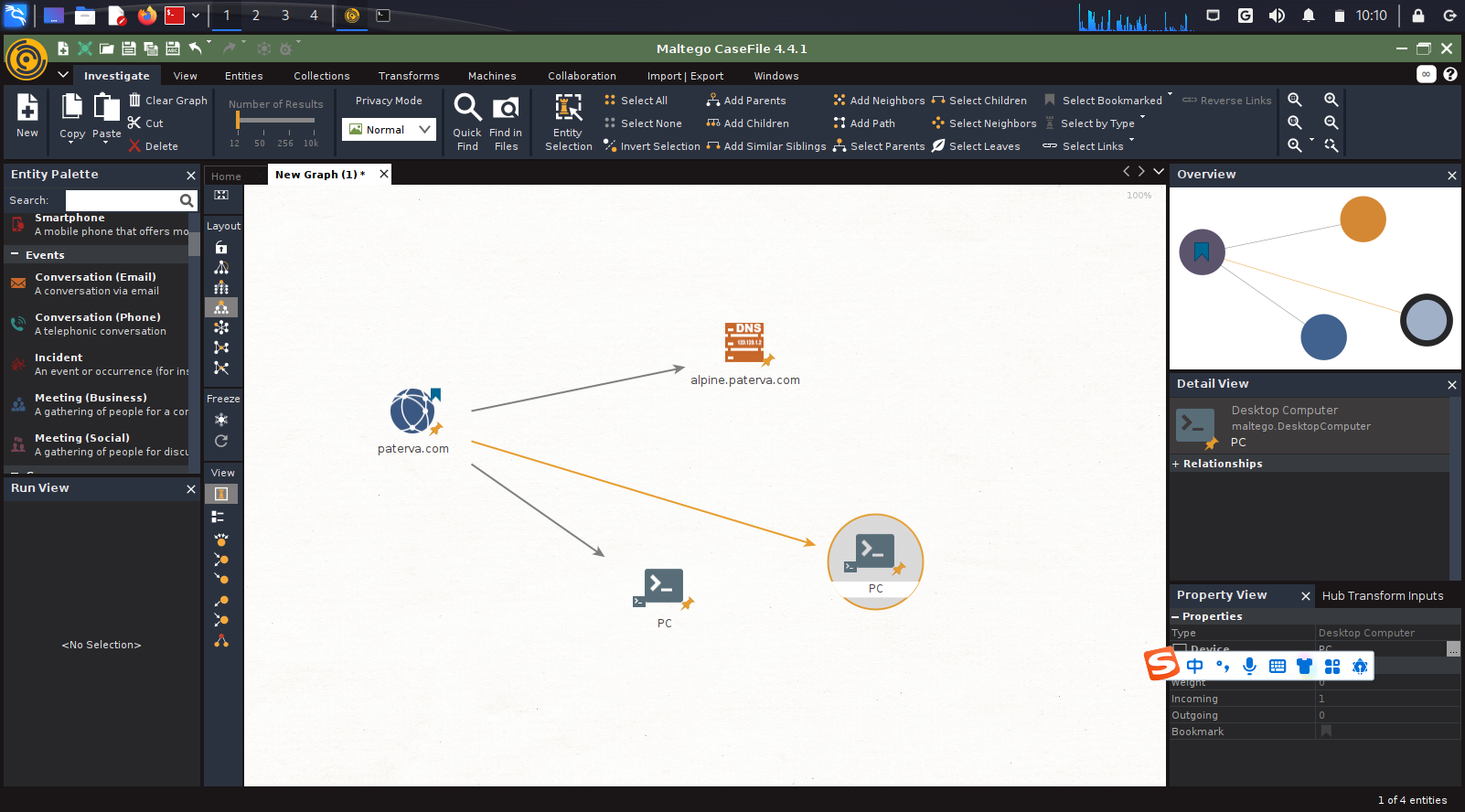This screenshot has height=812, width=1465.
Task: Collapse the ribbon with chevron left of Investigate
Action: click(x=63, y=75)
